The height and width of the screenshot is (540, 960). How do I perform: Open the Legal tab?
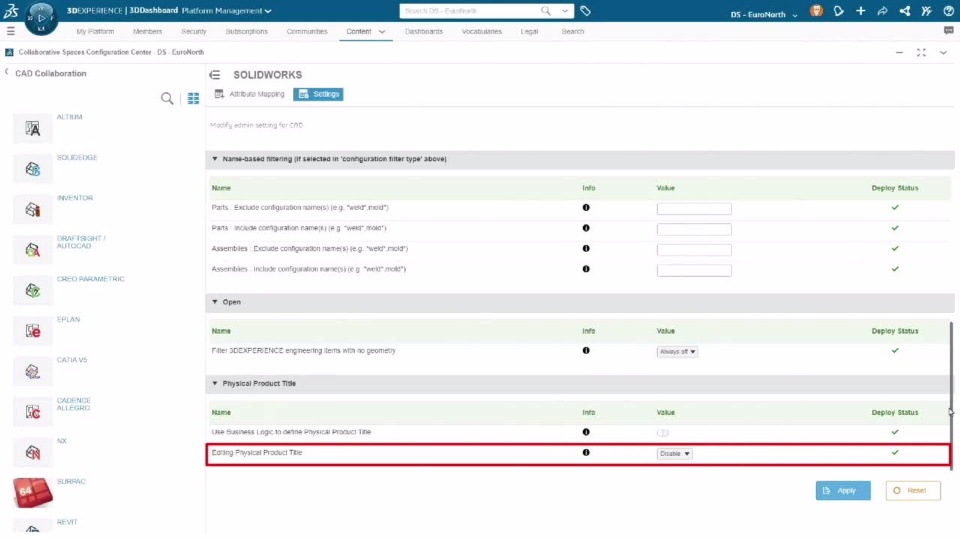click(x=529, y=31)
